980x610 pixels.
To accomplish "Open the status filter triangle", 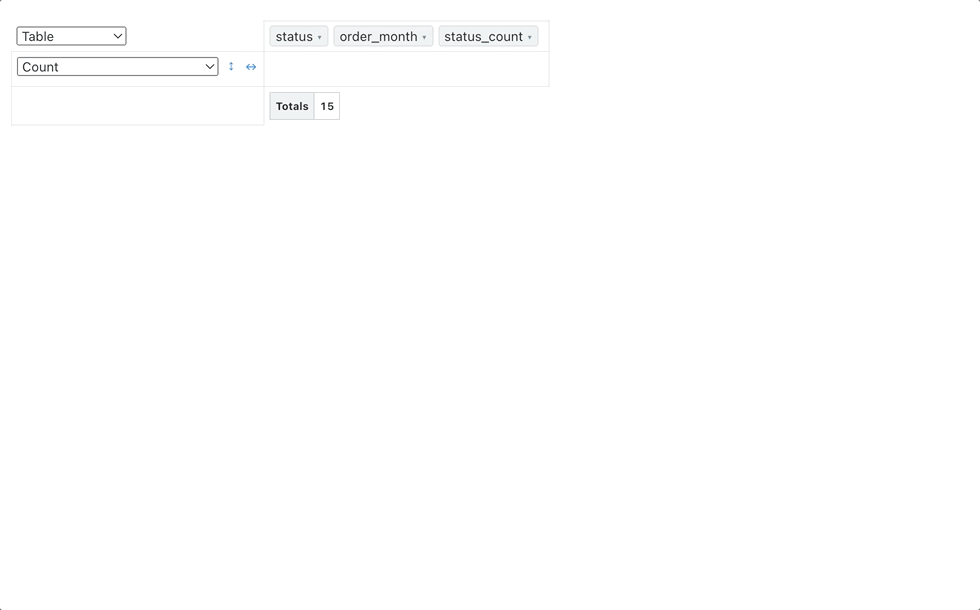I will pyautogui.click(x=319, y=37).
